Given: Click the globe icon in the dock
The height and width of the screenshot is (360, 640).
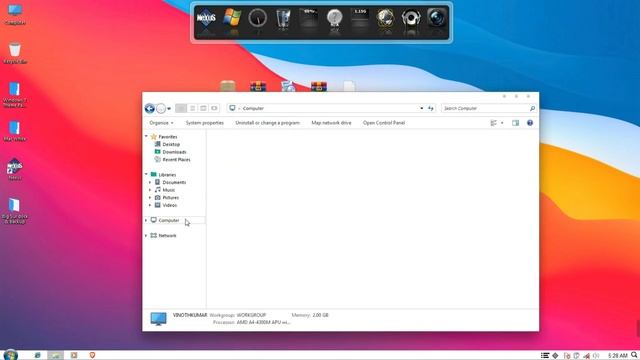Looking at the screenshot, I should pyautogui.click(x=385, y=18).
